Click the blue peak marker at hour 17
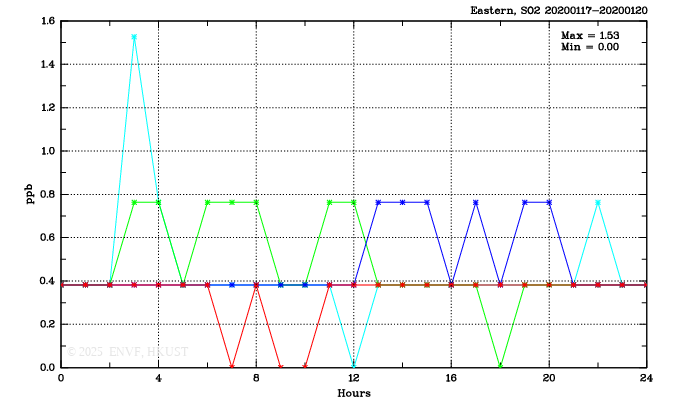The width and height of the screenshot is (674, 409). point(476,202)
